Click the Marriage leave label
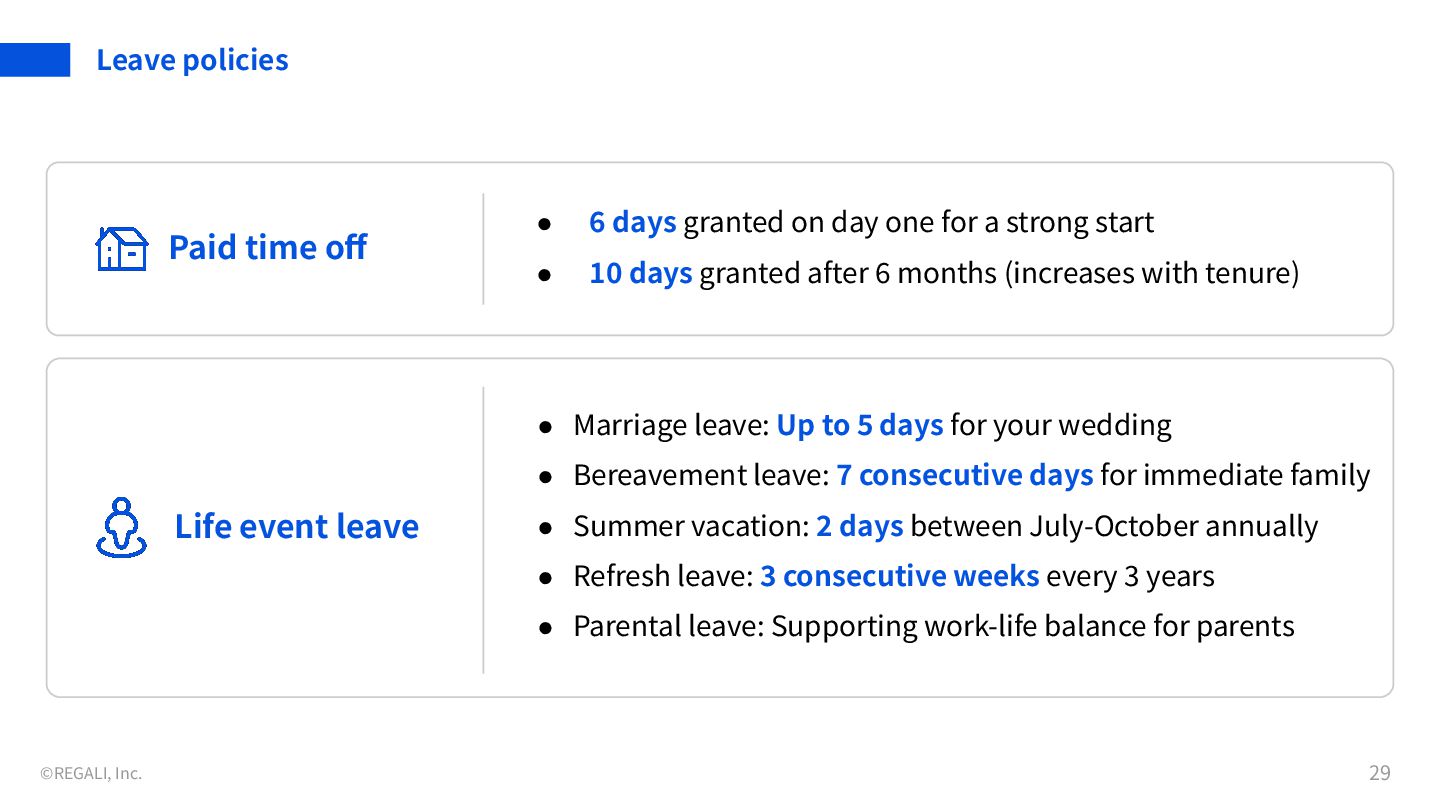The width and height of the screenshot is (1440, 810). tap(670, 425)
